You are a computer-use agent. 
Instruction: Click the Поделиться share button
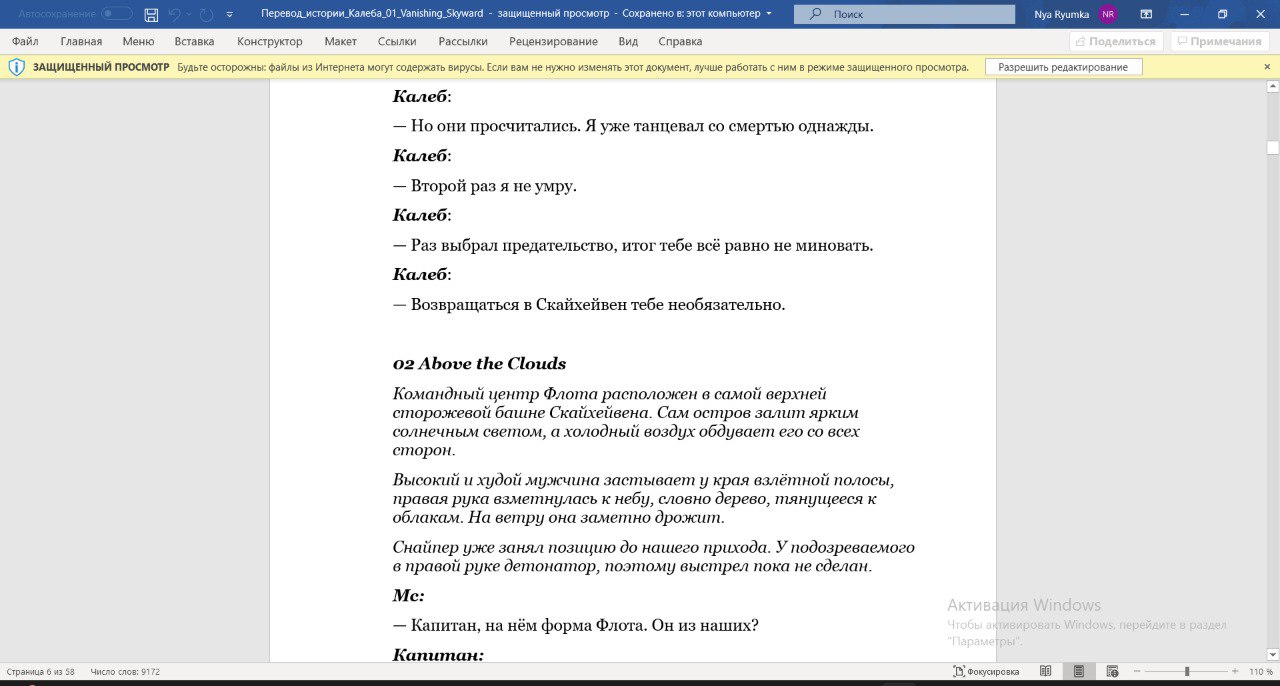pos(1115,41)
